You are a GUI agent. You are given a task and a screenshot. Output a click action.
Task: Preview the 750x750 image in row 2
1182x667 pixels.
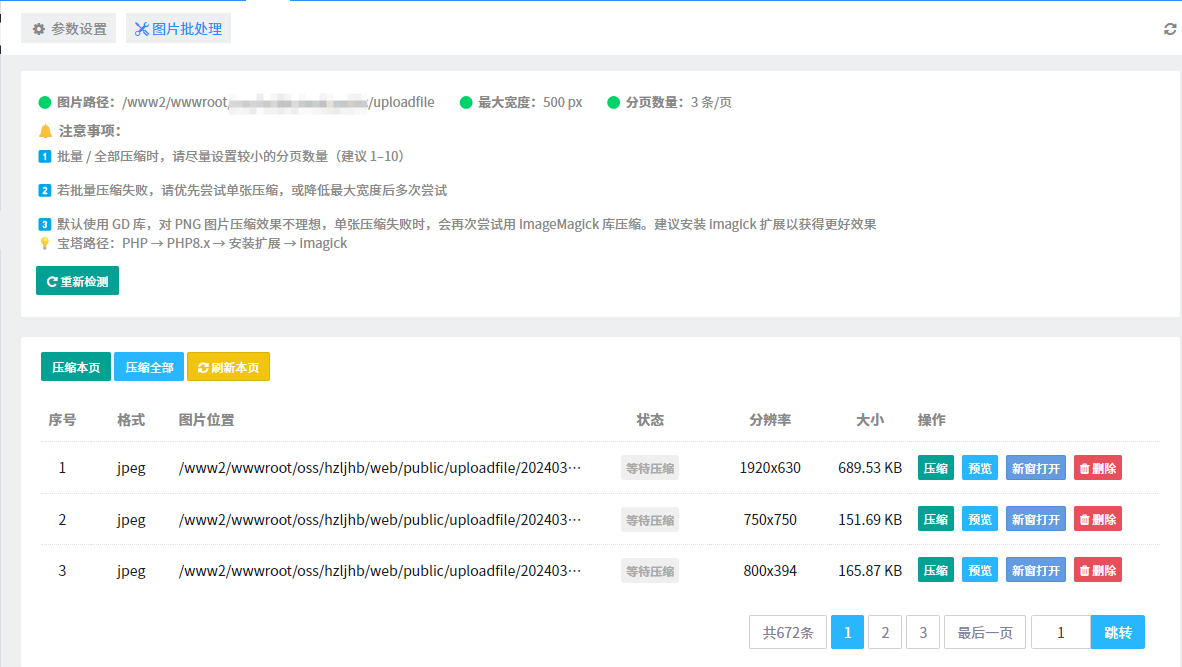click(979, 519)
